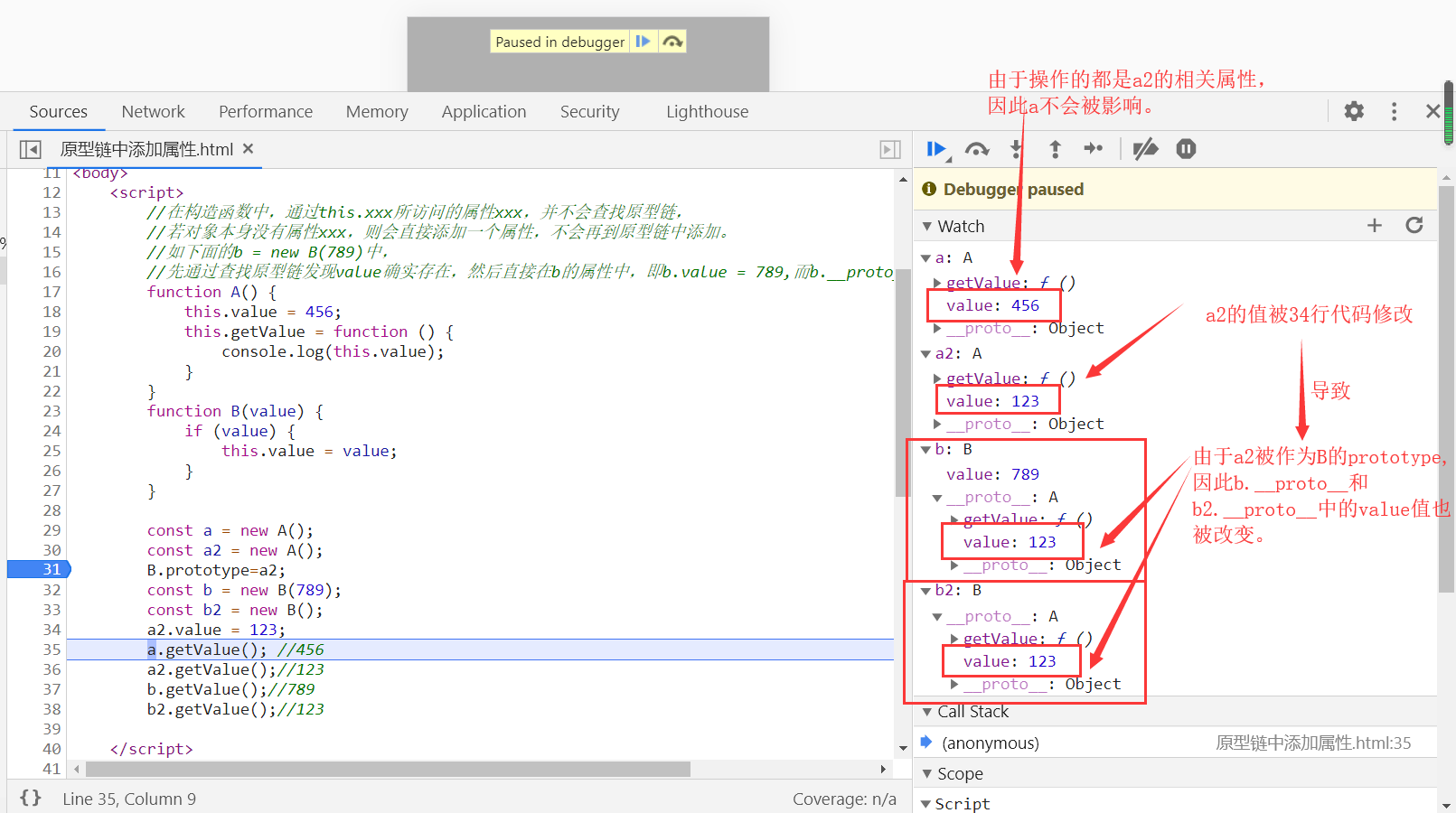1456x813 pixels.
Task: Click left scroll arrow of editor scrollbar
Action: point(77,769)
